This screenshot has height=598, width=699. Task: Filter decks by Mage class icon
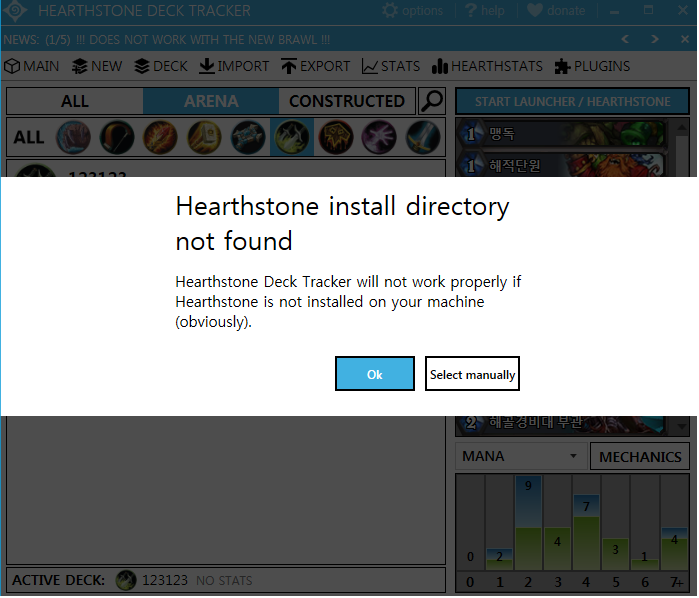(161, 137)
